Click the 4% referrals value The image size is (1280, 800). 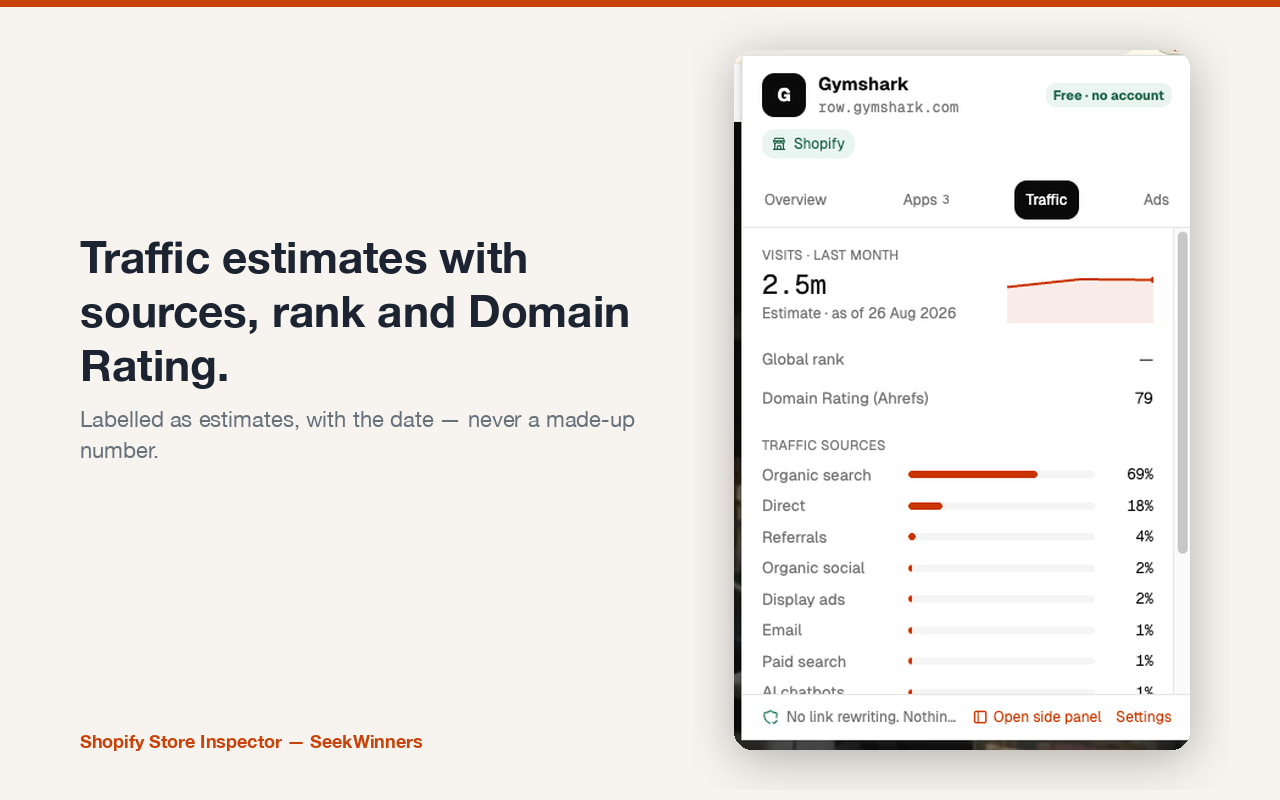click(1144, 537)
